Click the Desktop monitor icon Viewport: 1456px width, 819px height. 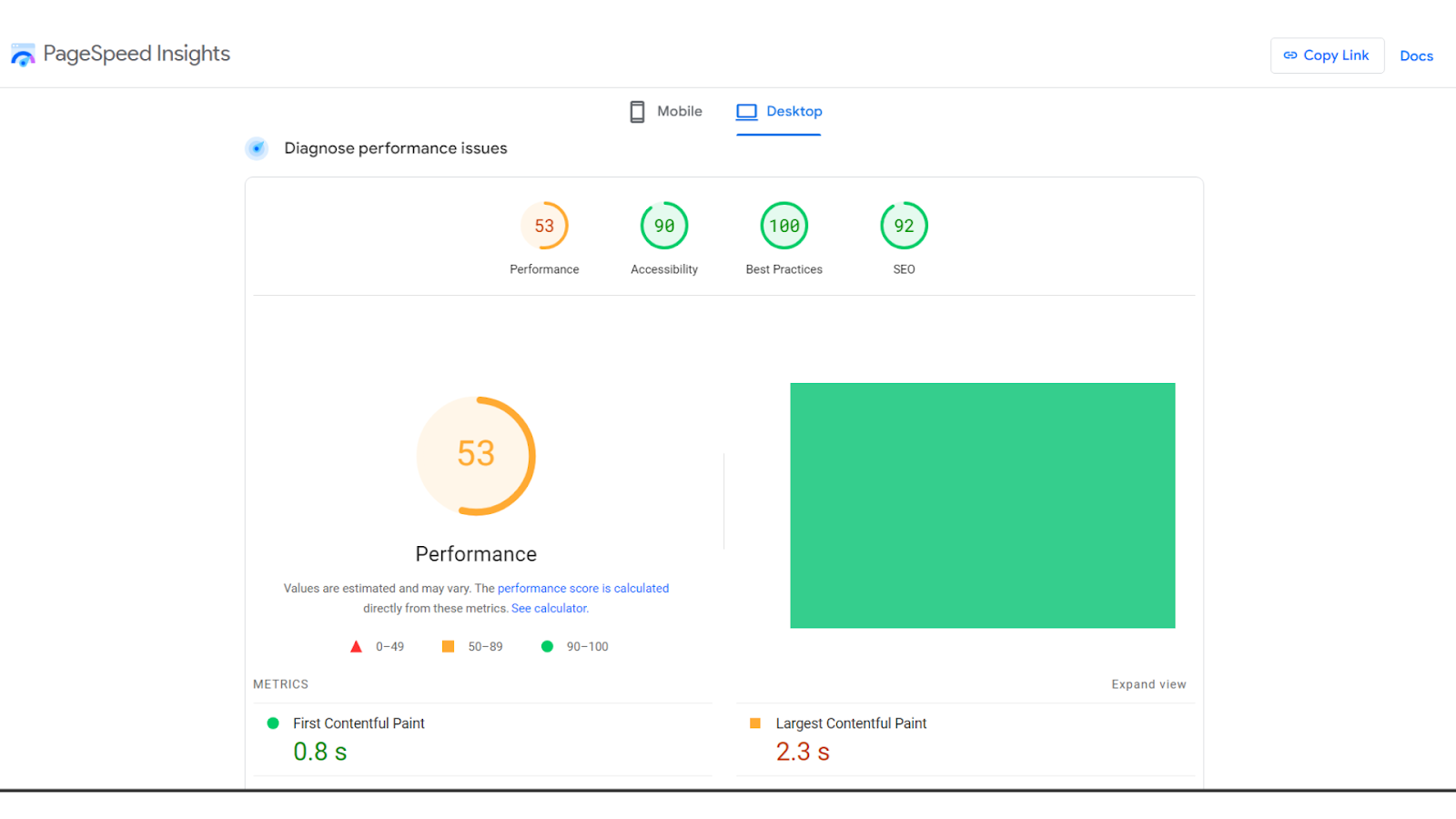[x=747, y=112]
